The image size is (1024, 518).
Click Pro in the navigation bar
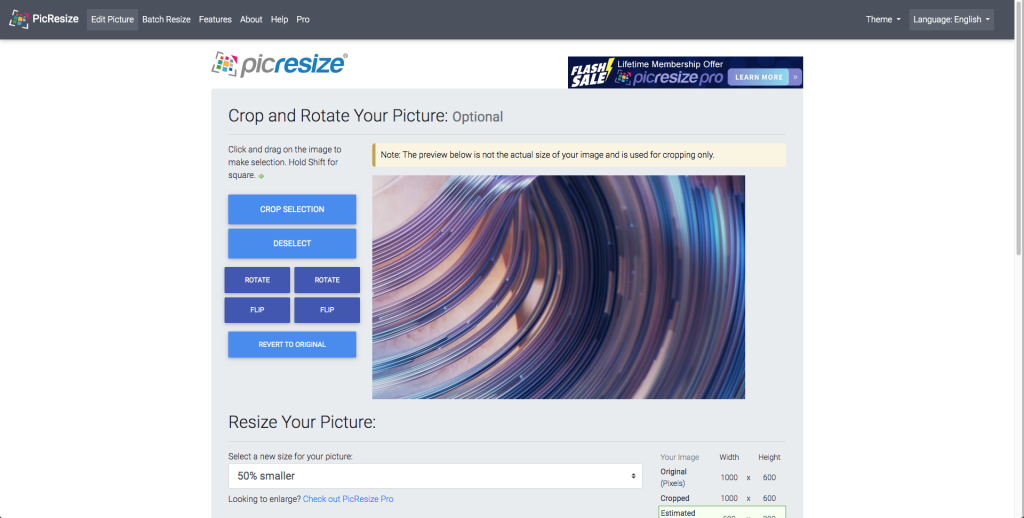click(303, 19)
